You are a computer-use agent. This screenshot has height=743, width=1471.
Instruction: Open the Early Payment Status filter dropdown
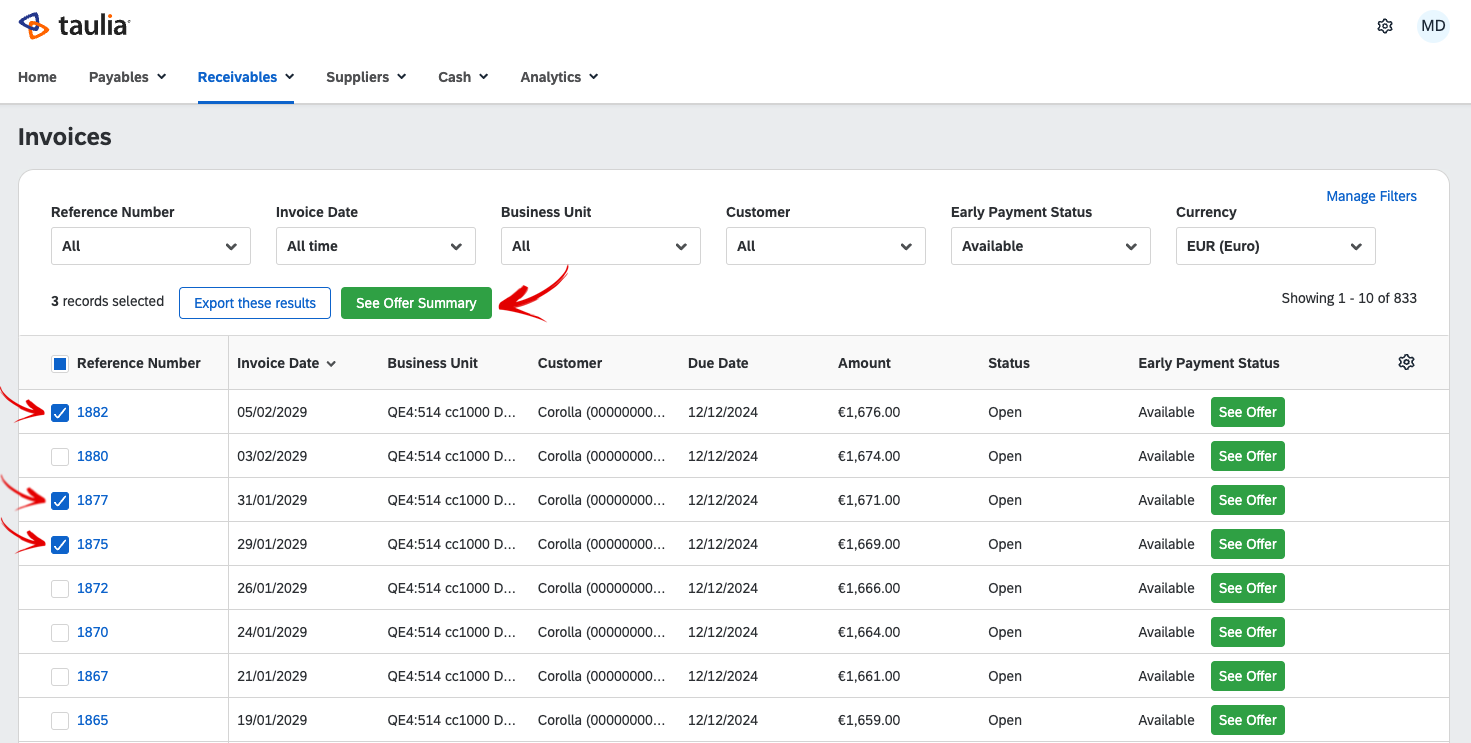(1051, 246)
